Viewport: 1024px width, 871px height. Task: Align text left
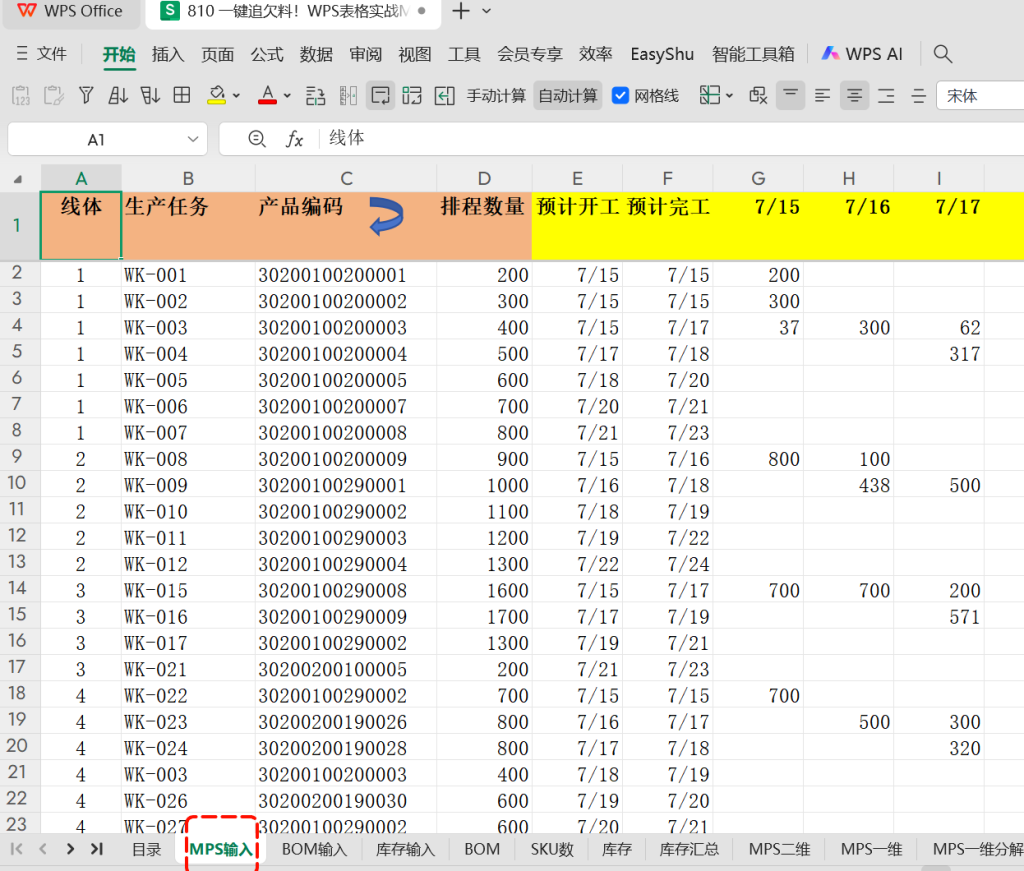(x=822, y=96)
